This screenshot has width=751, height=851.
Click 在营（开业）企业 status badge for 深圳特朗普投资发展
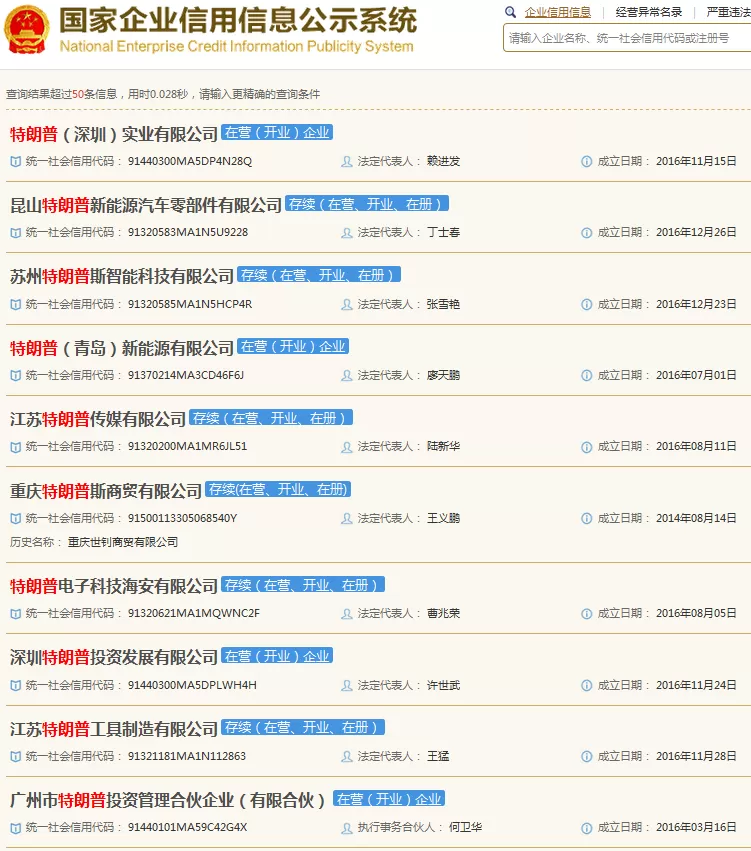(277, 656)
